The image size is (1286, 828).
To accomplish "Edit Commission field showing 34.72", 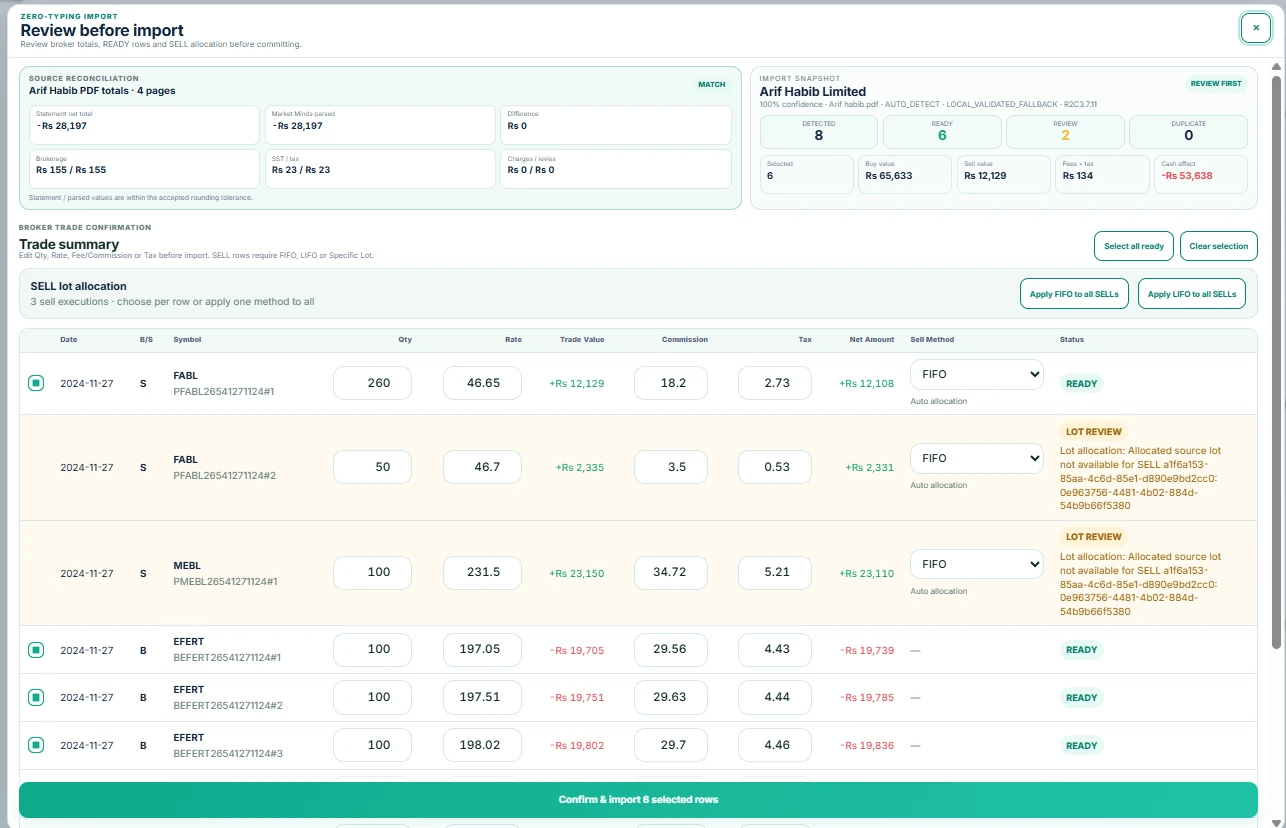I will 670,573.
